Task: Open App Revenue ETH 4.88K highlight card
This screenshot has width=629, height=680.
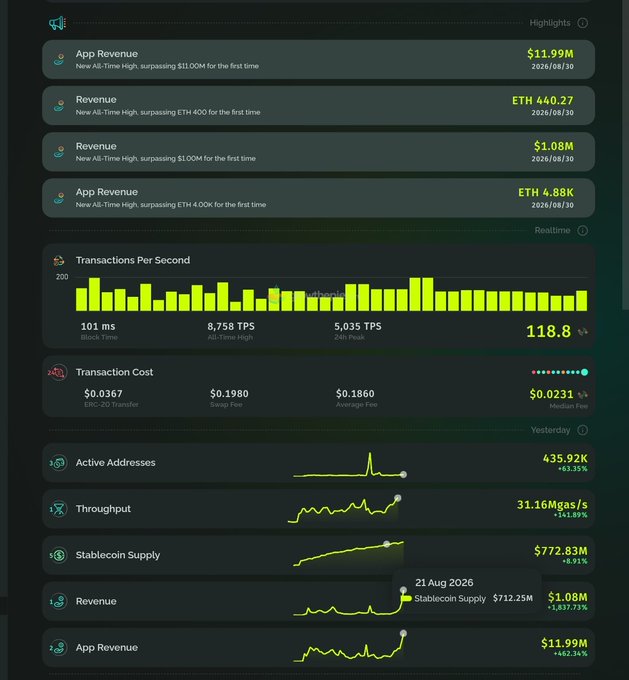Action: pos(318,198)
